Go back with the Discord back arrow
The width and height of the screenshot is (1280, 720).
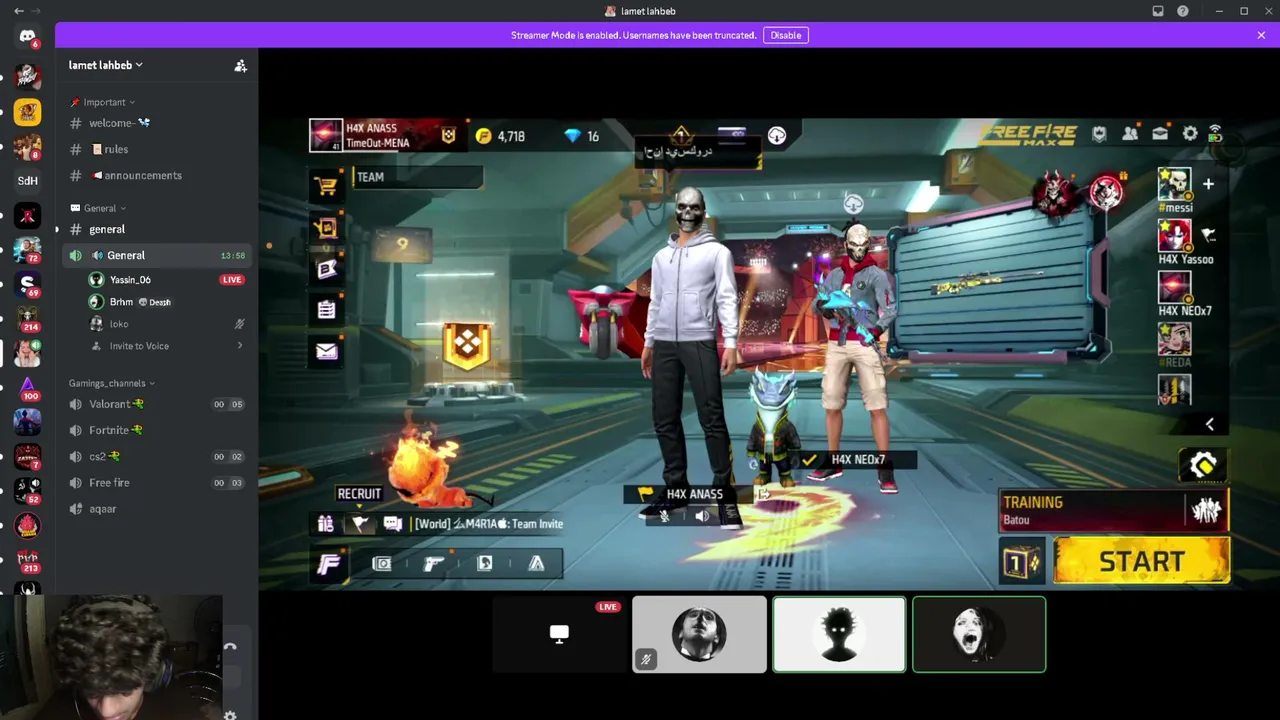[x=18, y=11]
